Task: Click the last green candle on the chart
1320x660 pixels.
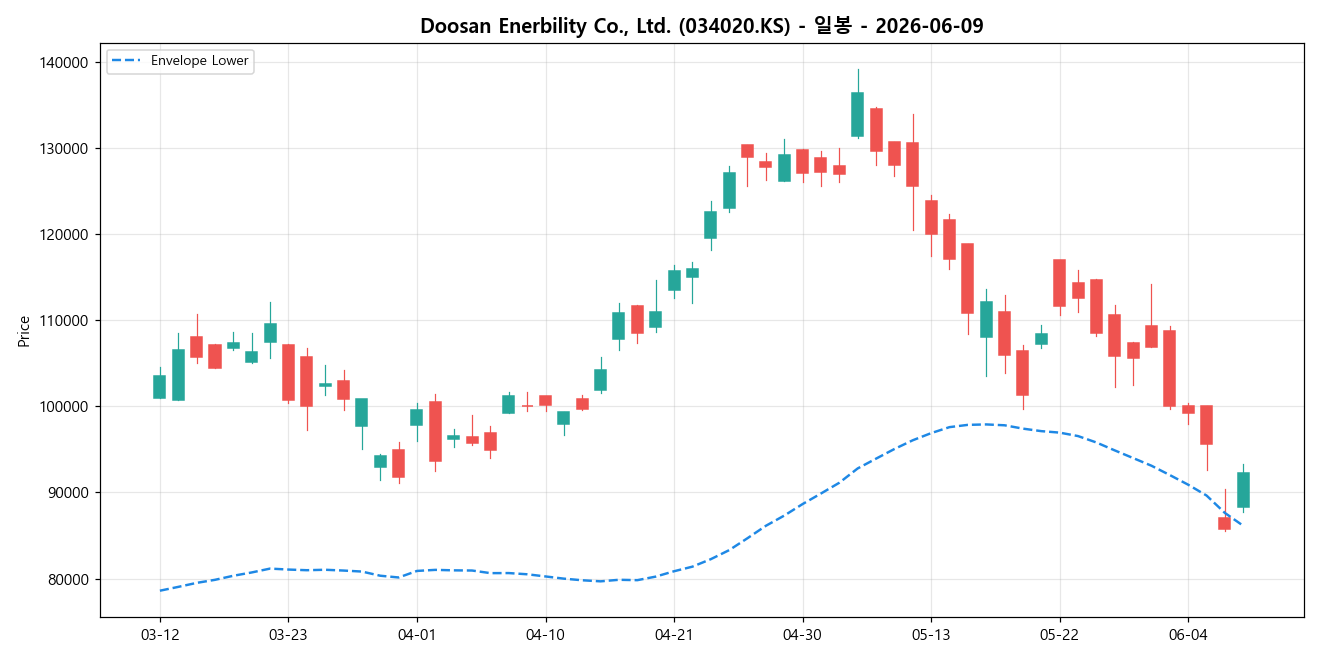Action: coord(1243,490)
